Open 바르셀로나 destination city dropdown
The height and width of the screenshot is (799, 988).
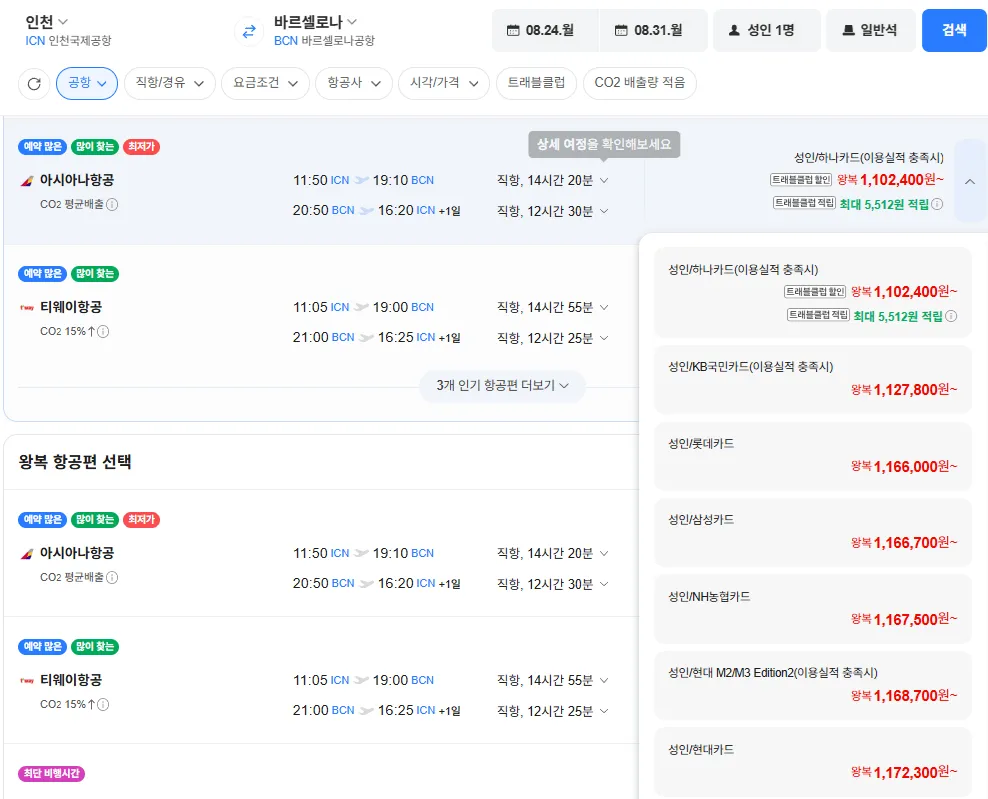(315, 22)
